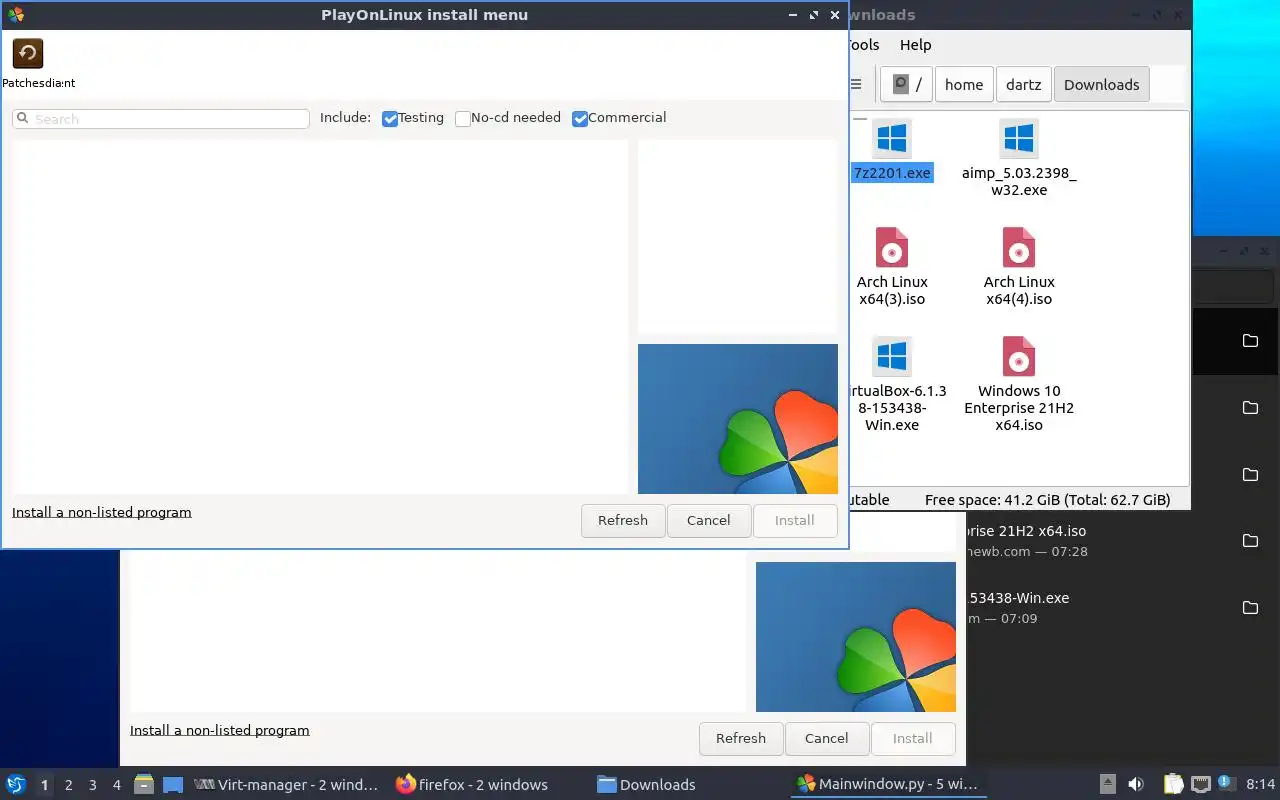Click the list view icon in file manager toolbar
The image size is (1280, 800).
point(856,85)
